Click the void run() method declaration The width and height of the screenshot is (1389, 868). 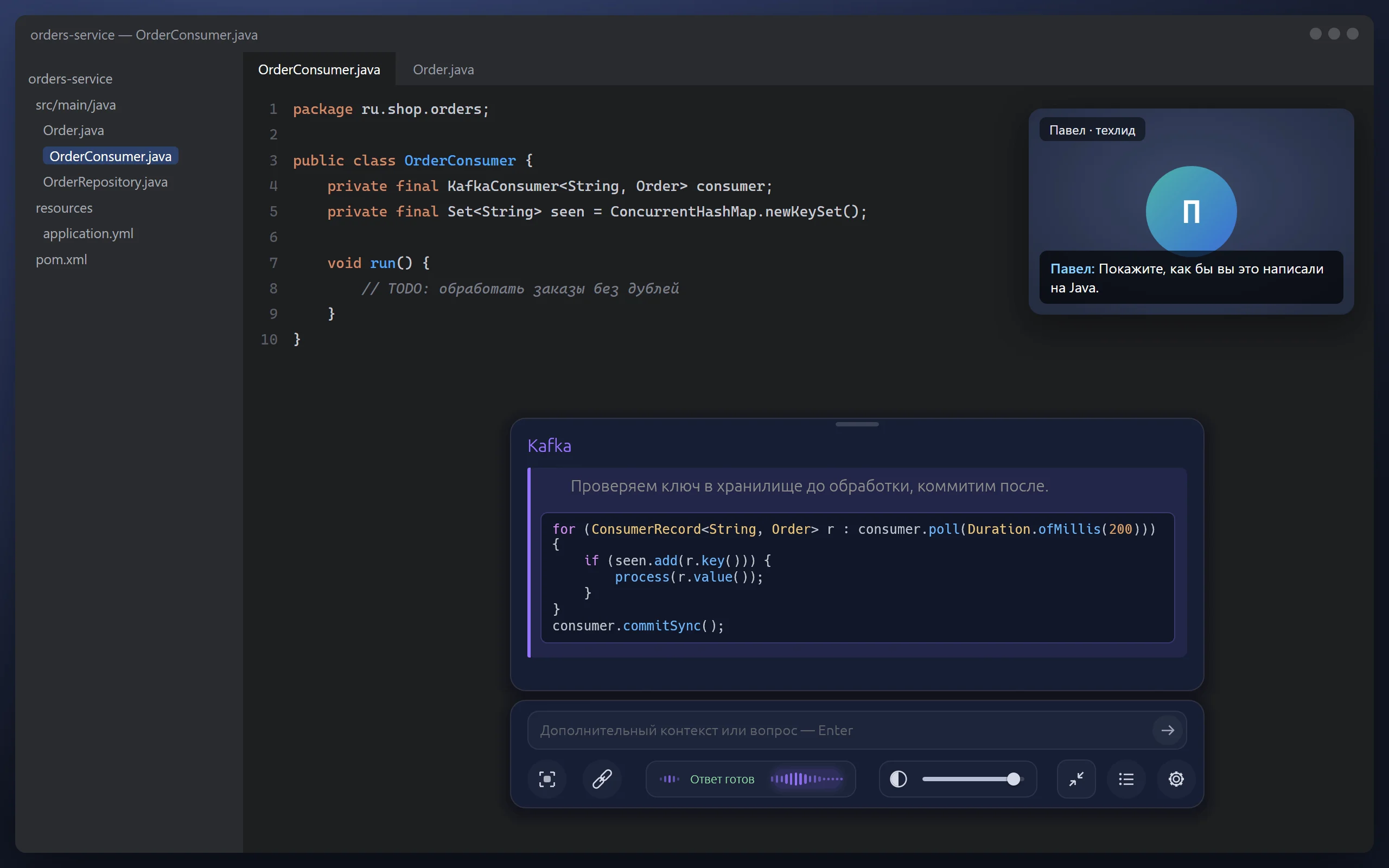[x=378, y=263]
